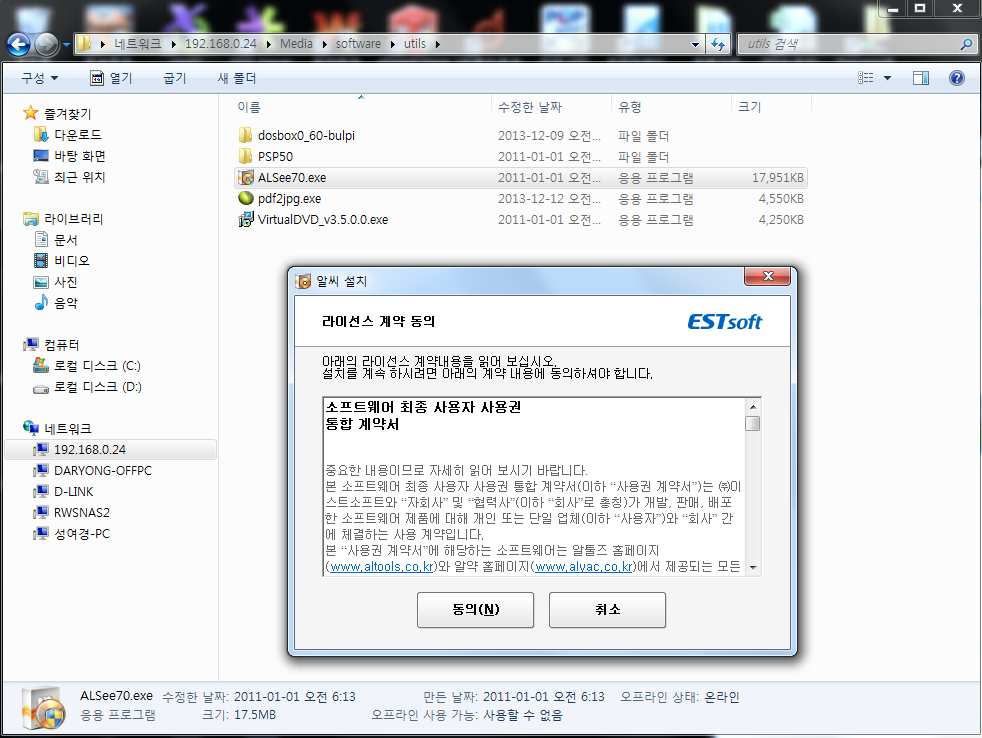Click the ESTsoft logo in the installer

coord(725,322)
